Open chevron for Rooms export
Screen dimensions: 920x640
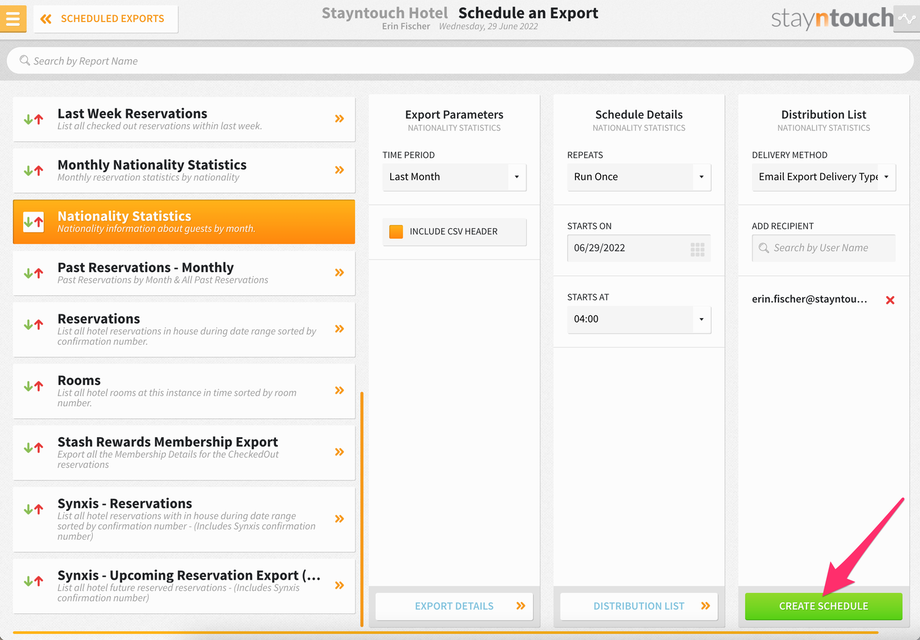click(339, 390)
